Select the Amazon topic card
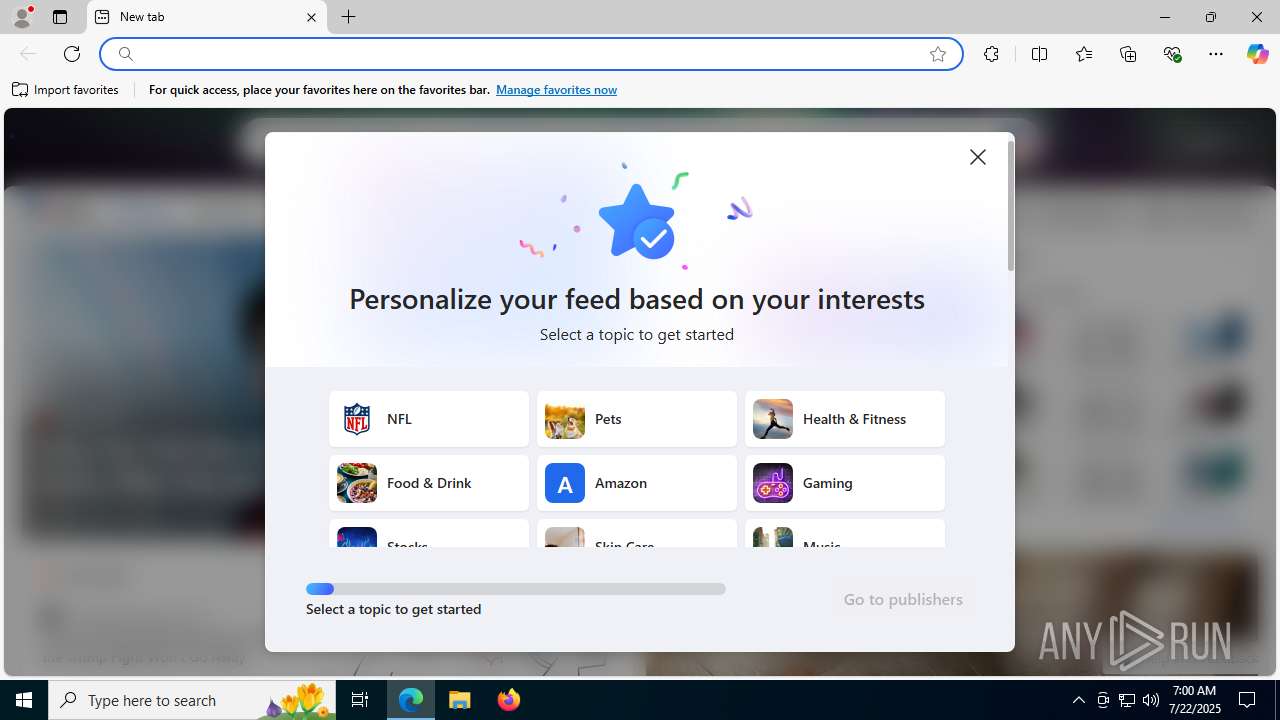 coord(637,483)
